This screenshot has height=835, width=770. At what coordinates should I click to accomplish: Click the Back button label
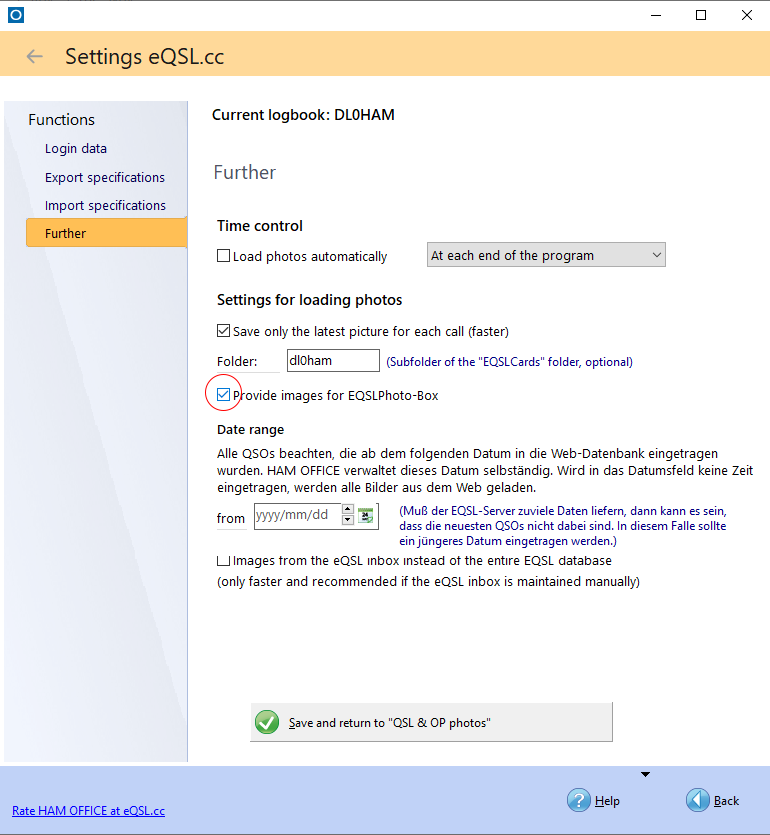point(726,800)
